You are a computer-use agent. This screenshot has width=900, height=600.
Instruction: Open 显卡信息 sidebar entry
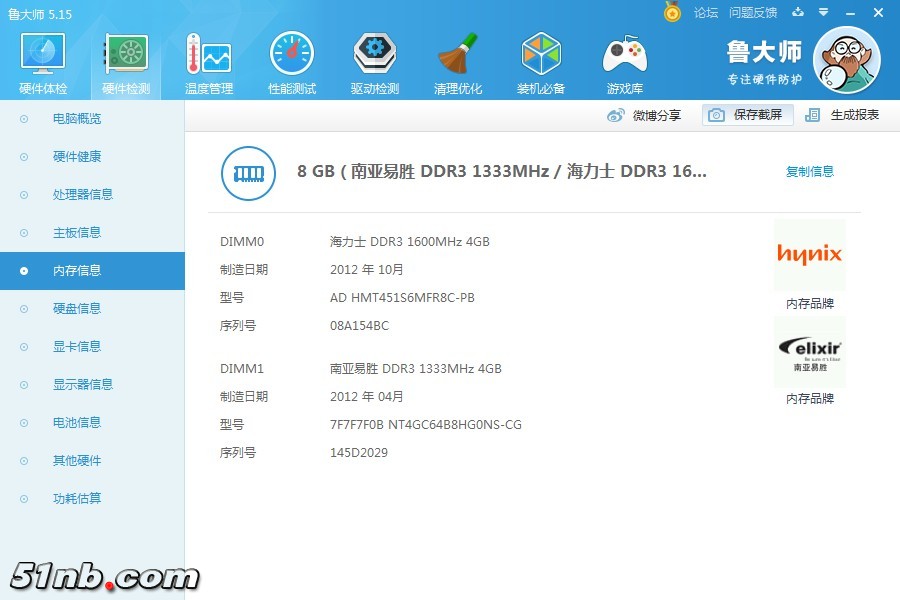click(x=77, y=347)
